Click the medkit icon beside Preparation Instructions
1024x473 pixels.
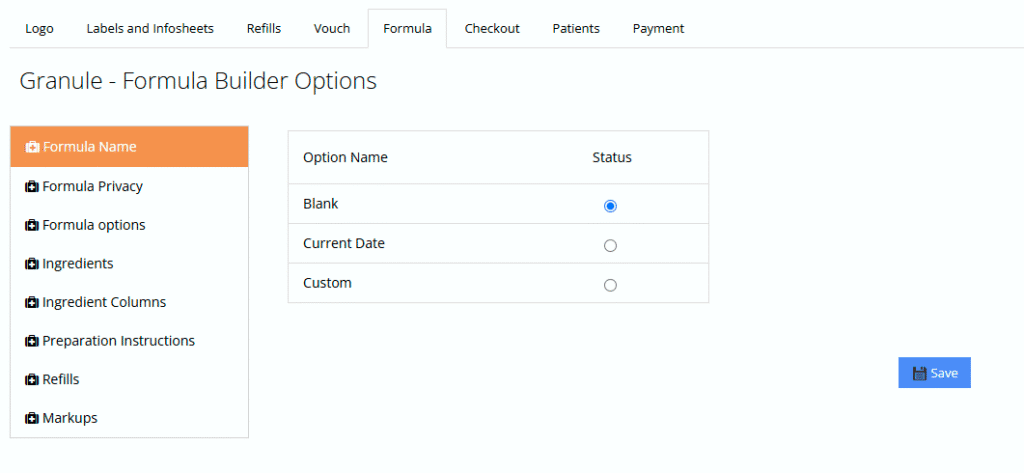point(31,341)
